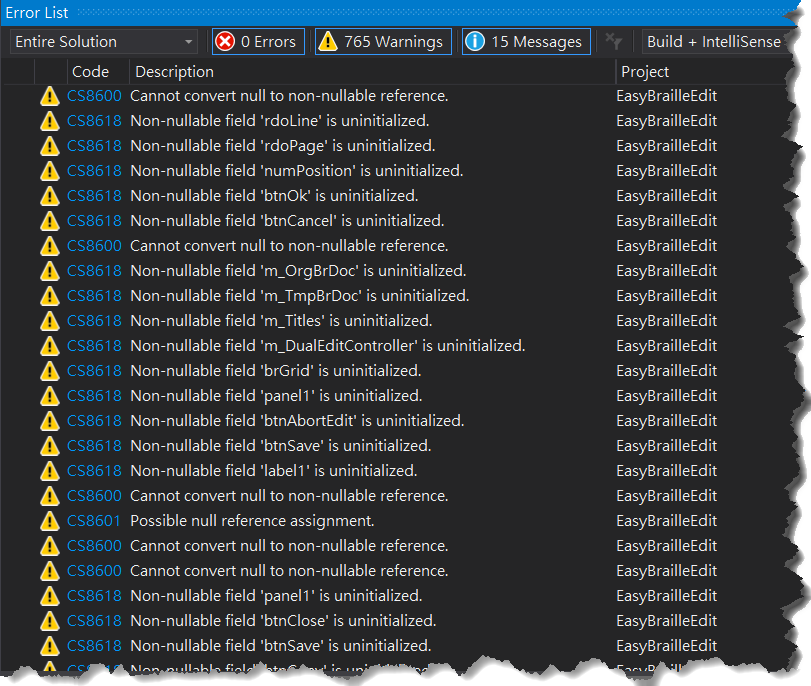811x686 pixels.
Task: Click the warning icon for CS8601 row
Action: click(50, 521)
